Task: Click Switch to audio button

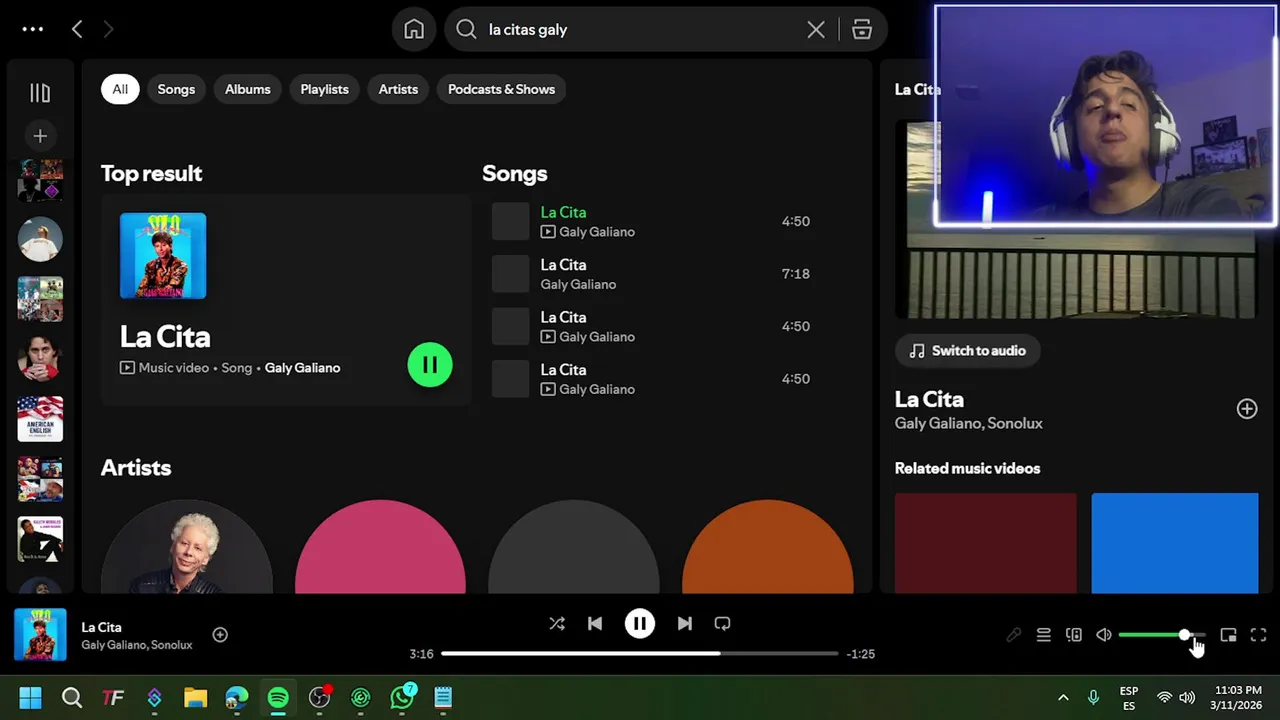Action: [967, 351]
